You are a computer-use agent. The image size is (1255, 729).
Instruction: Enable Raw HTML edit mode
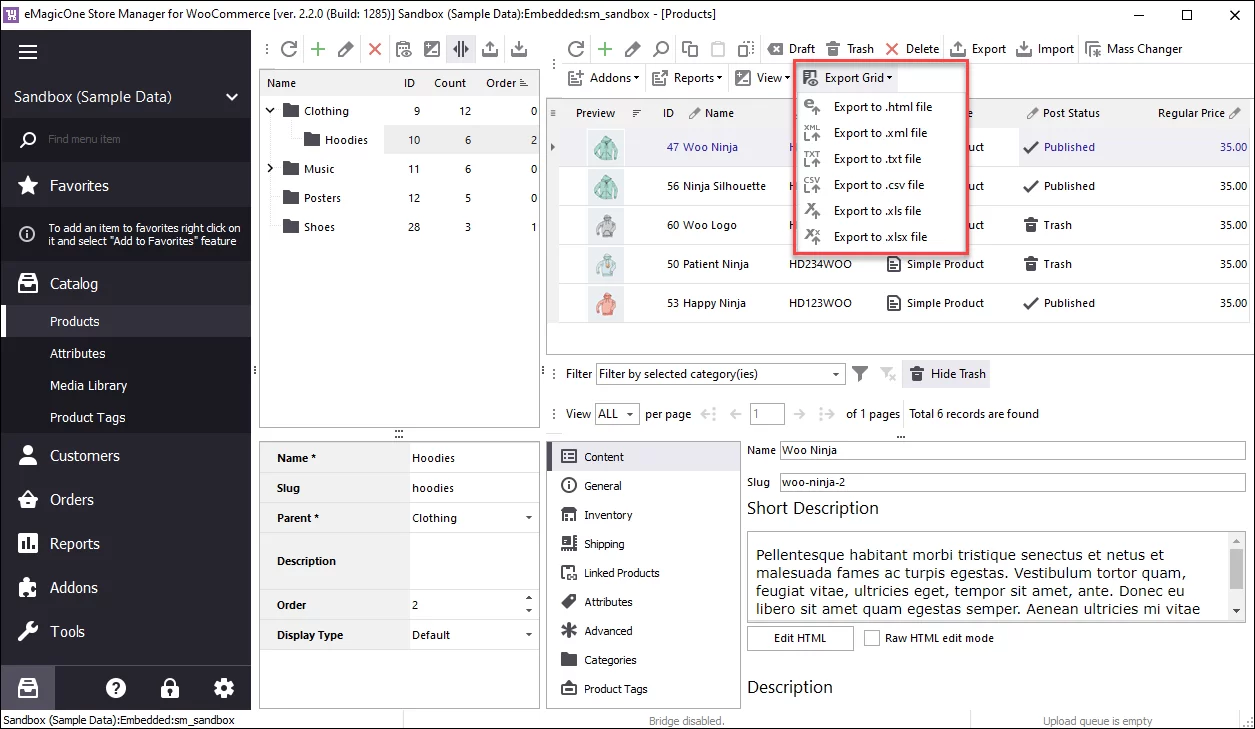[870, 638]
